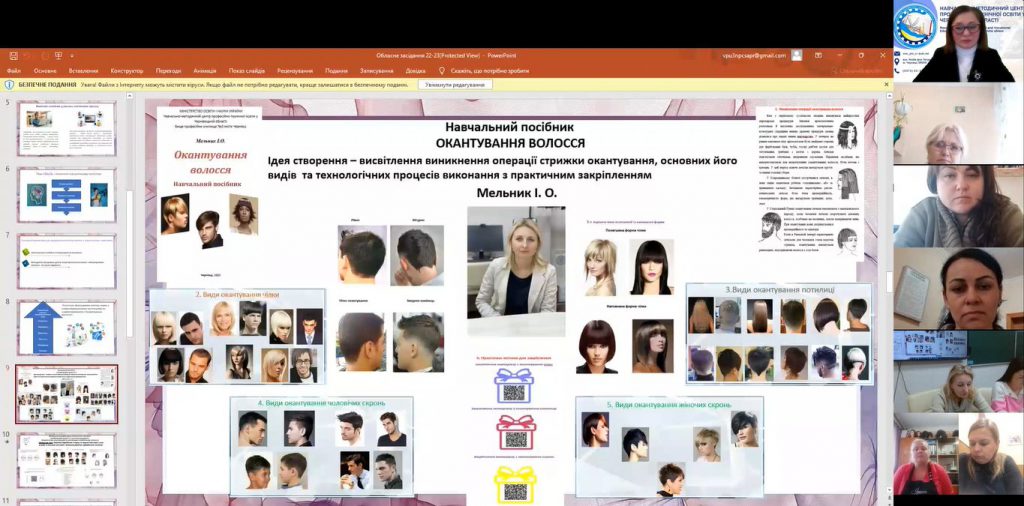Select the highlighted slide 9 thumbnail

[x=67, y=394]
